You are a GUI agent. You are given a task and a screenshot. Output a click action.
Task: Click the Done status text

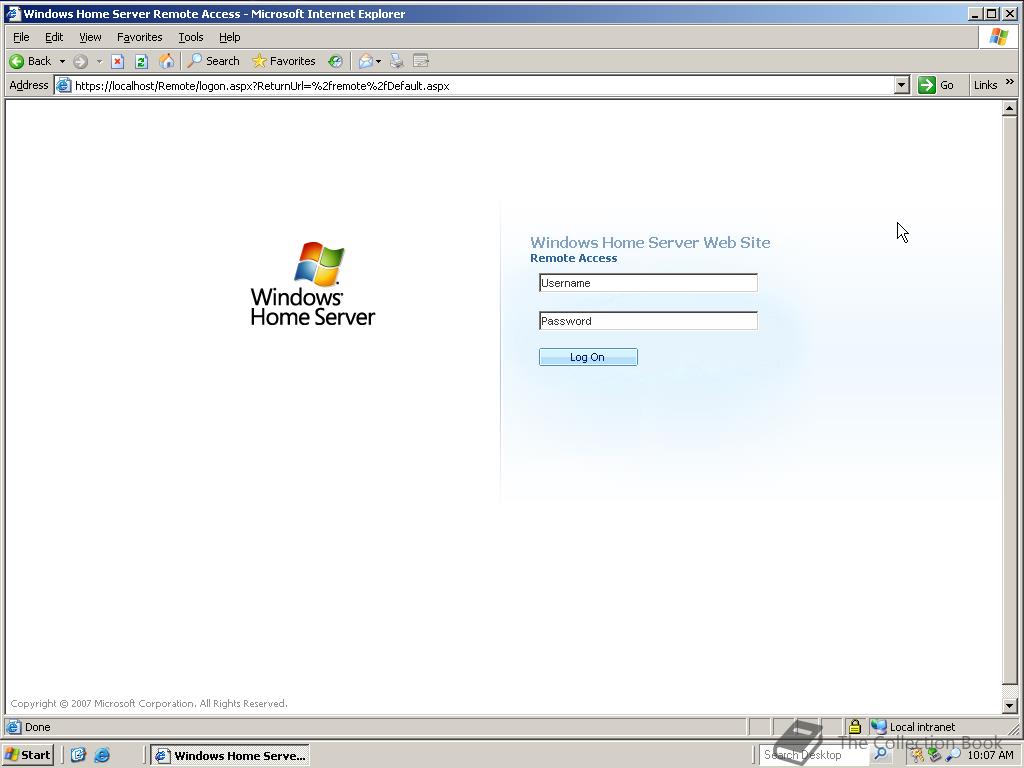[x=37, y=727]
